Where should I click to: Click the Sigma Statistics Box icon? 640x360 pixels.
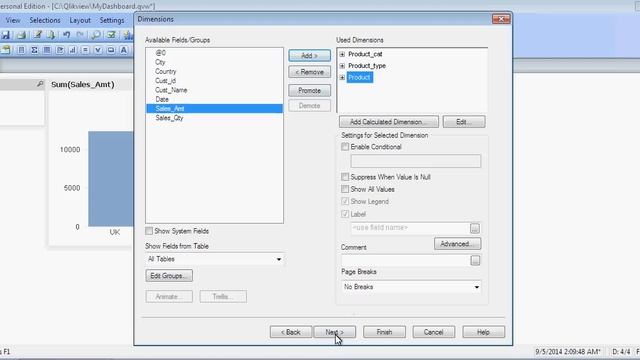click(34, 50)
